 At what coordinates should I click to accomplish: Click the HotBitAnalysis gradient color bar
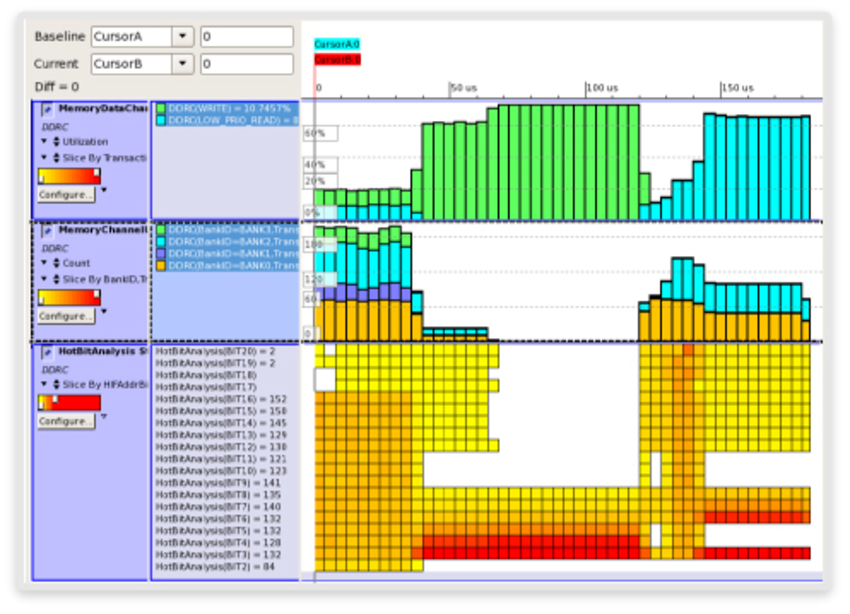pyautogui.click(x=69, y=402)
